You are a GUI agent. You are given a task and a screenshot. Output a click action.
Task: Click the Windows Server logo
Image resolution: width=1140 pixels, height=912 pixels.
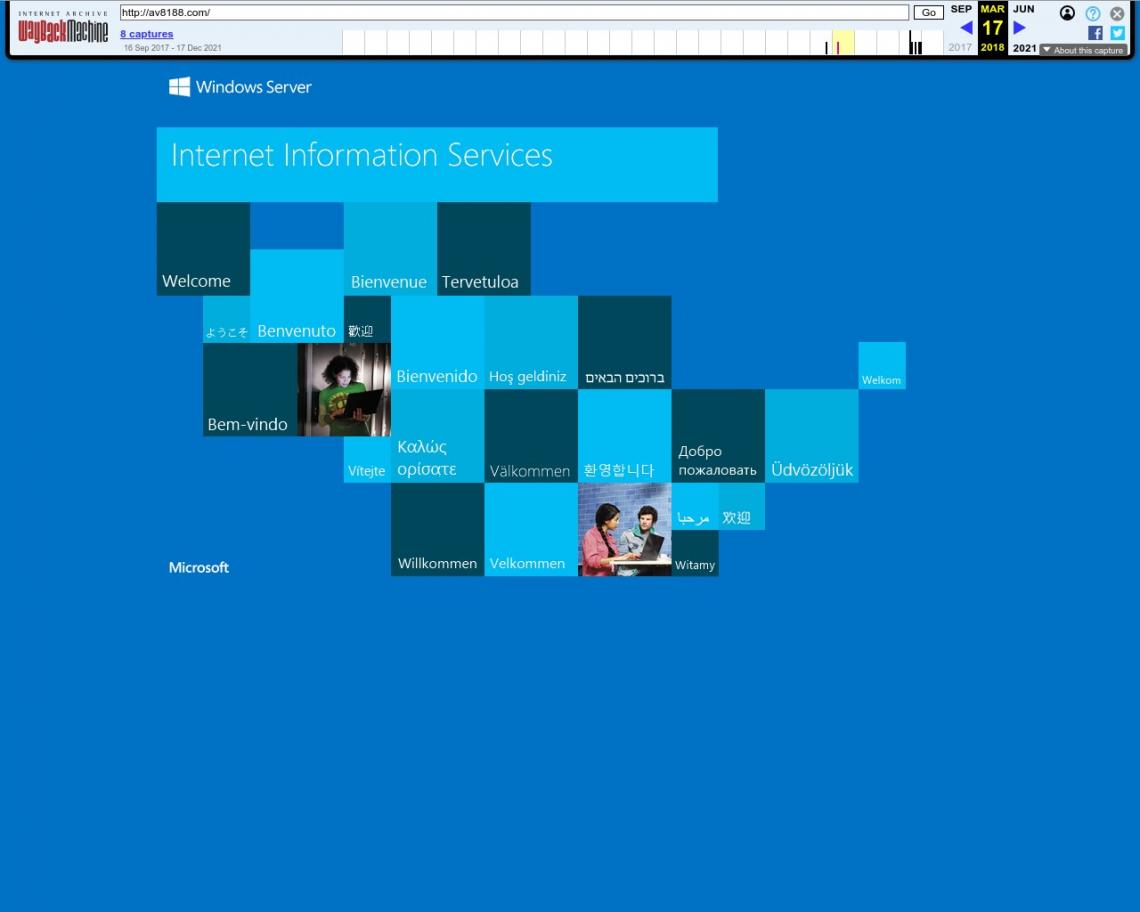pos(240,87)
